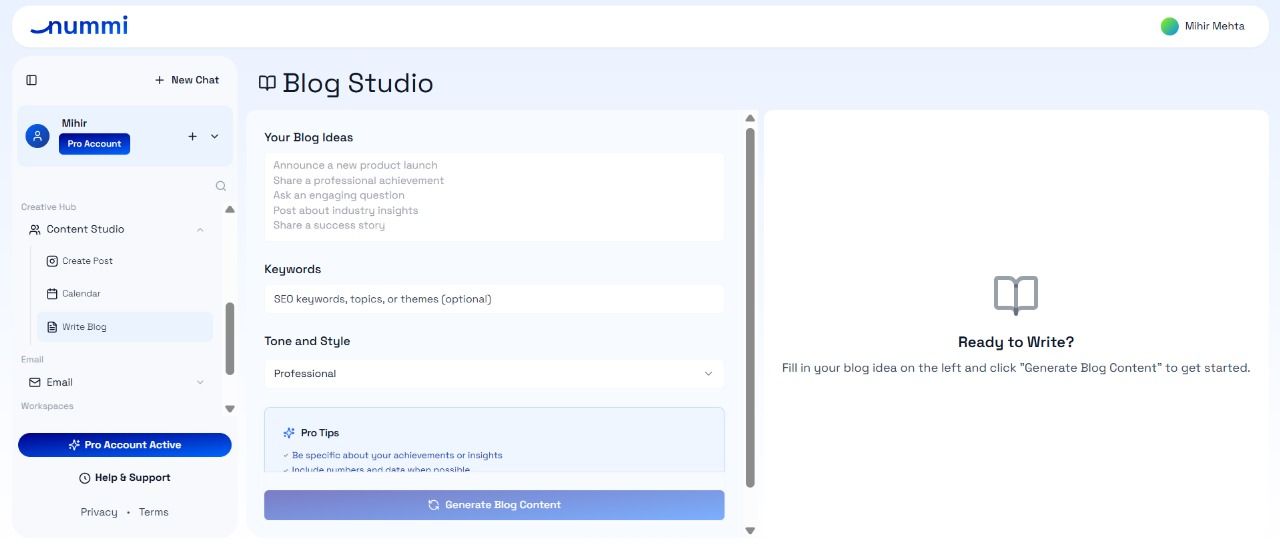This screenshot has height=544, width=1280.
Task: Expand the account chevron dropdown
Action: pyautogui.click(x=214, y=136)
